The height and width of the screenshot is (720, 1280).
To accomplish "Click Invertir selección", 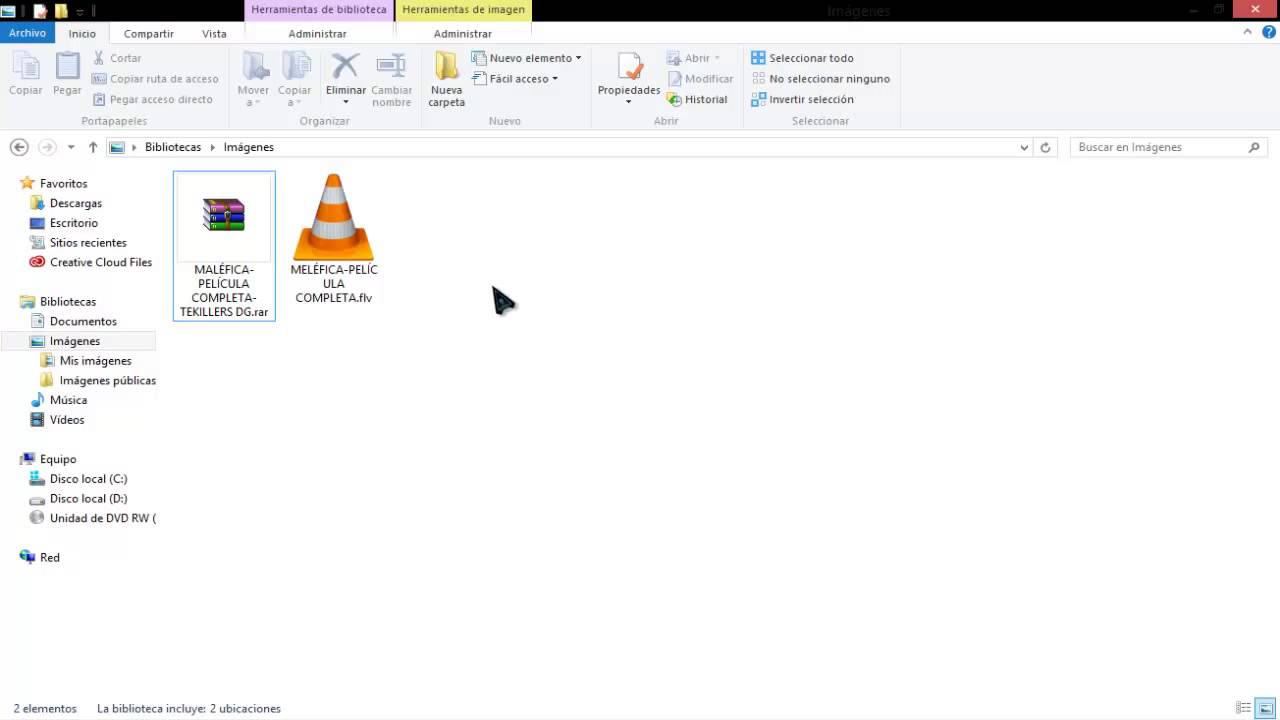I will [x=802, y=99].
